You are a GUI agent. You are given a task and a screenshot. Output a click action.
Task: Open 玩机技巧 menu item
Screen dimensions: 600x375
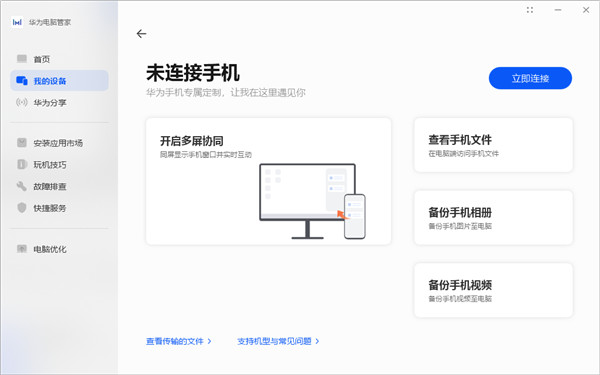59,165
